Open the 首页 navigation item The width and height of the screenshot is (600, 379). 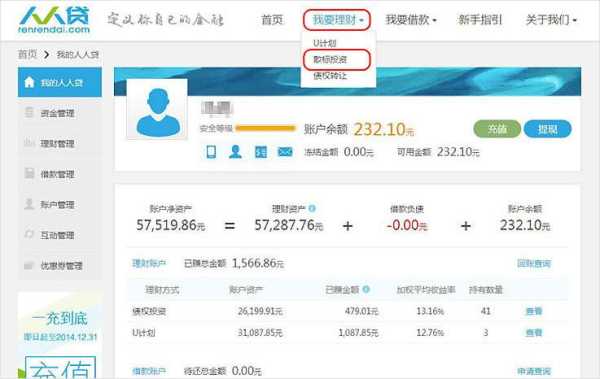pyautogui.click(x=272, y=20)
